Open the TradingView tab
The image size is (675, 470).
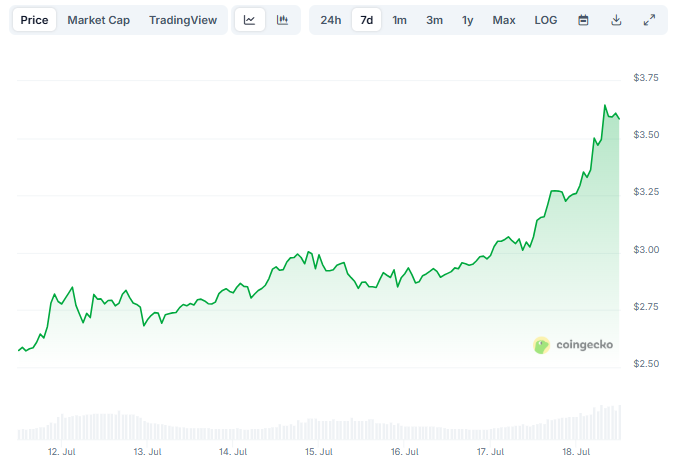183,20
